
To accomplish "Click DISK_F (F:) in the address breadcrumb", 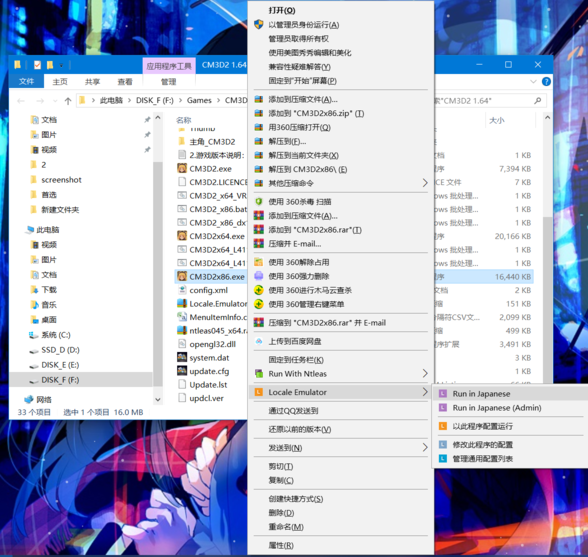I will point(154,101).
